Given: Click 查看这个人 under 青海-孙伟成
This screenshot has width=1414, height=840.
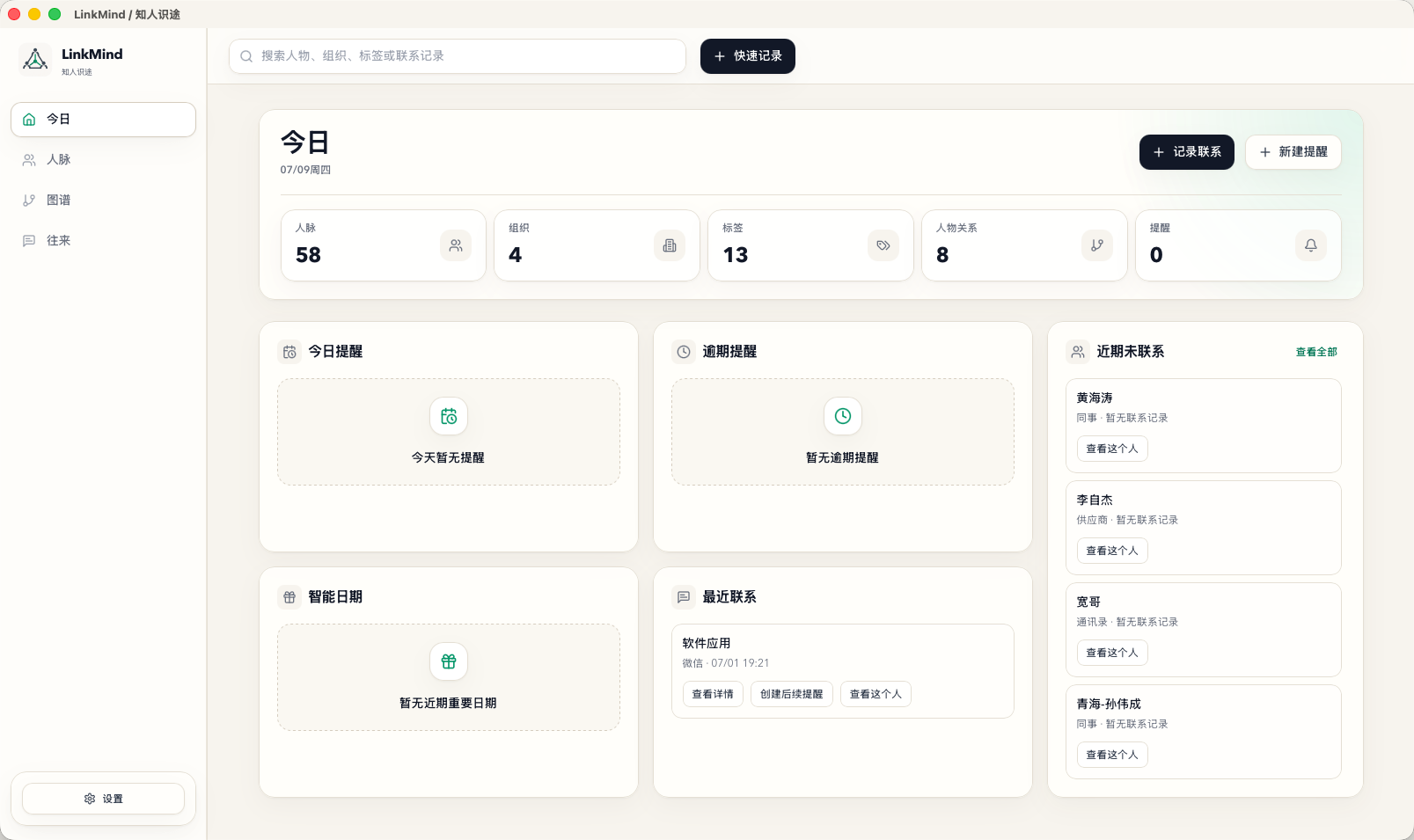Looking at the screenshot, I should tap(1112, 755).
